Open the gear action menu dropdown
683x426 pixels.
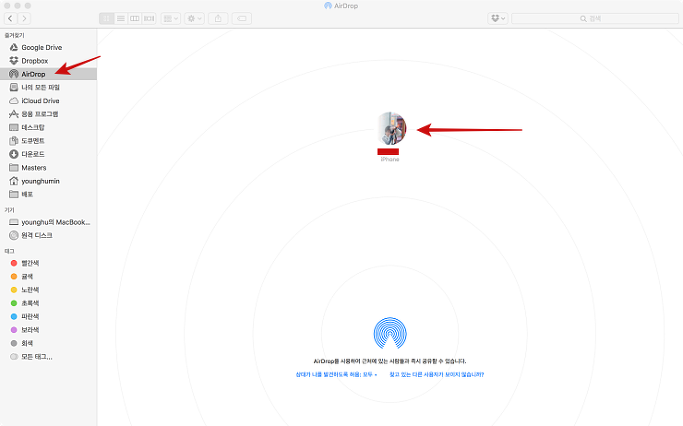(x=194, y=18)
